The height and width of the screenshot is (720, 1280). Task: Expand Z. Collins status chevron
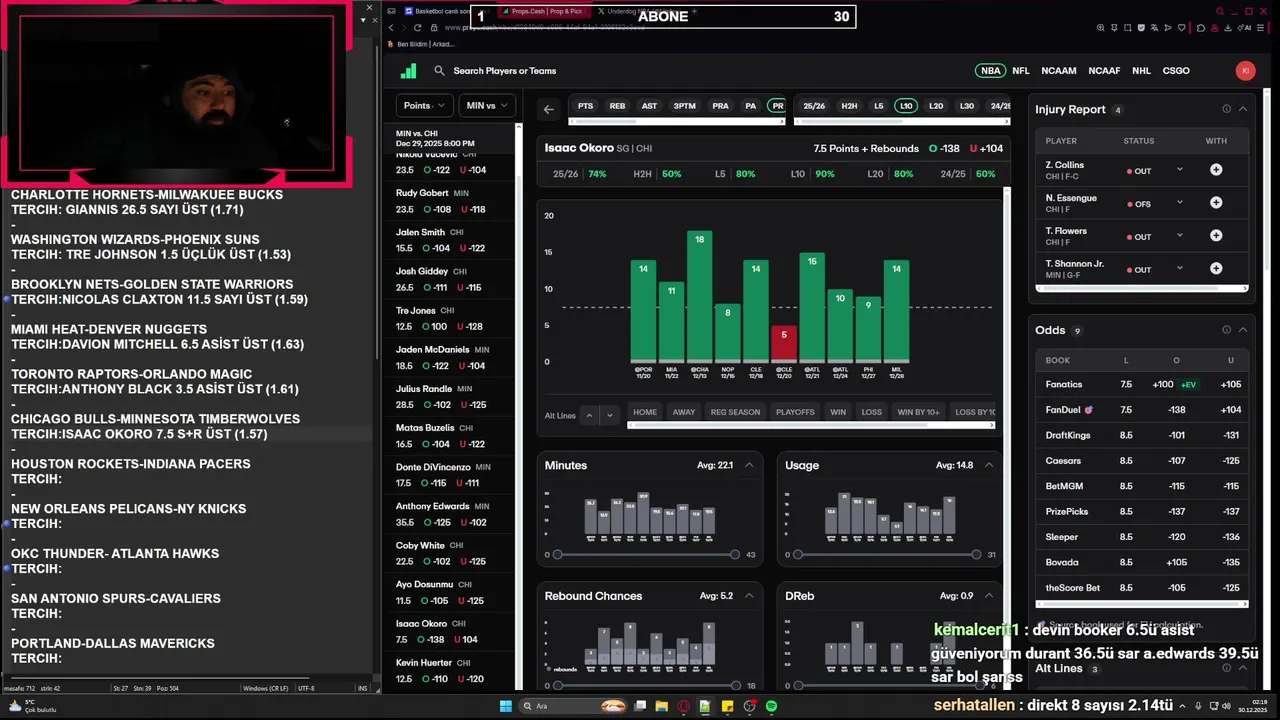1180,170
